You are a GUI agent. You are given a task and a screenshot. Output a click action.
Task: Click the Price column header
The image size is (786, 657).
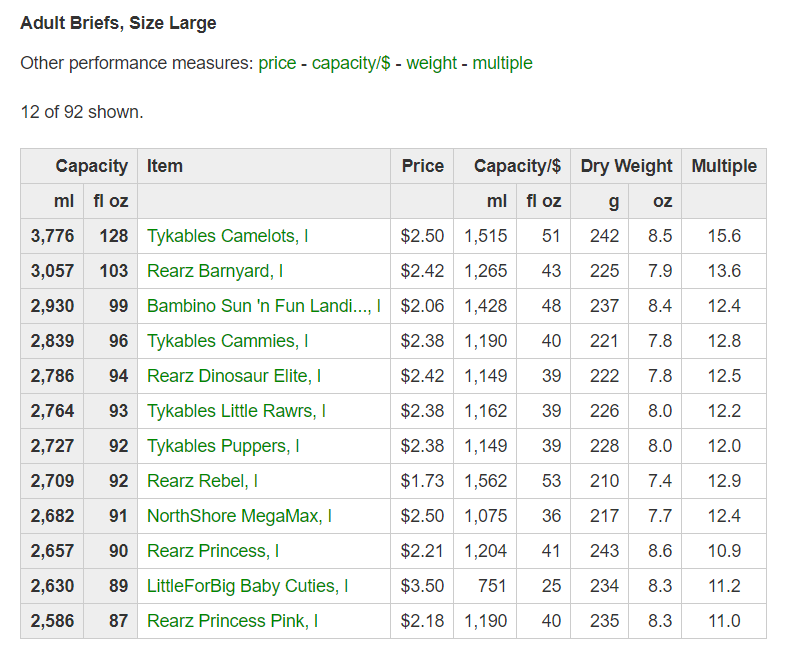point(422,166)
